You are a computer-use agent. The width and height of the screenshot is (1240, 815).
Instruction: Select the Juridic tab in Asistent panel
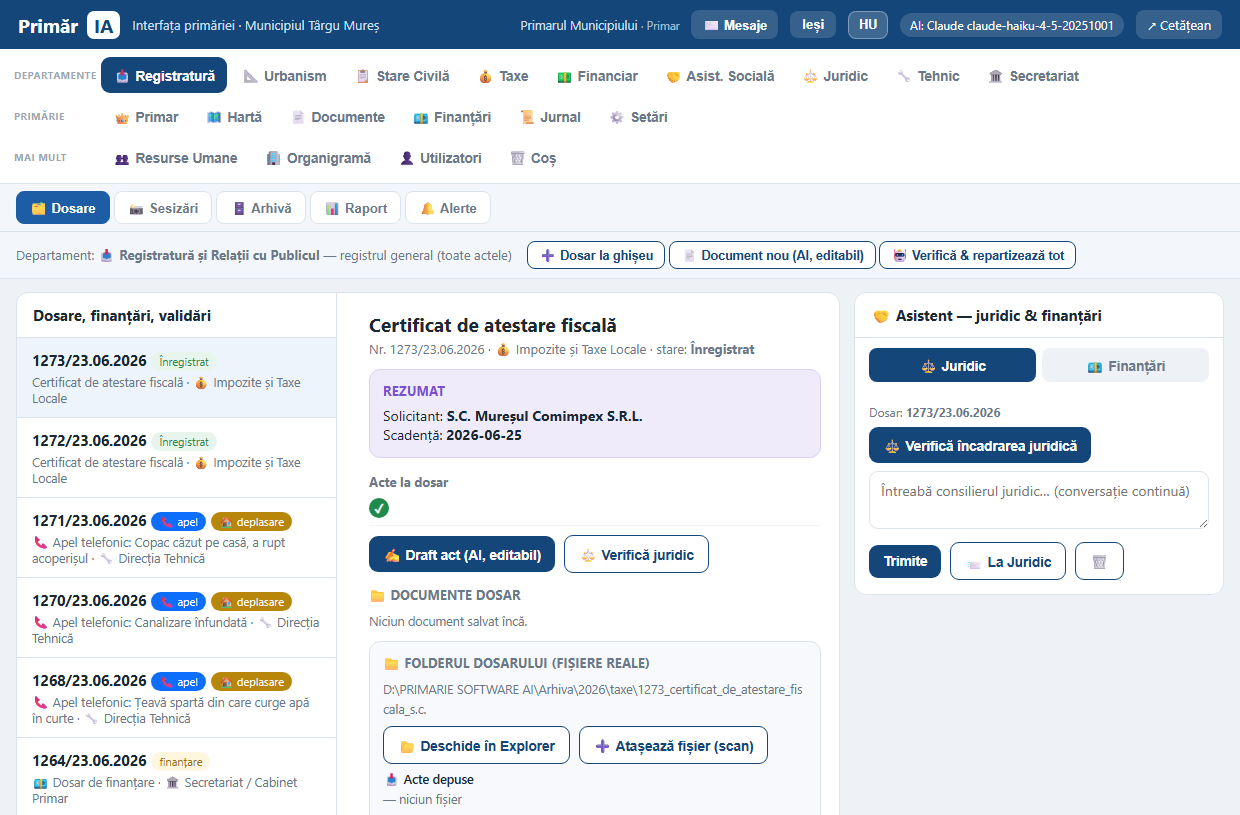coord(952,366)
